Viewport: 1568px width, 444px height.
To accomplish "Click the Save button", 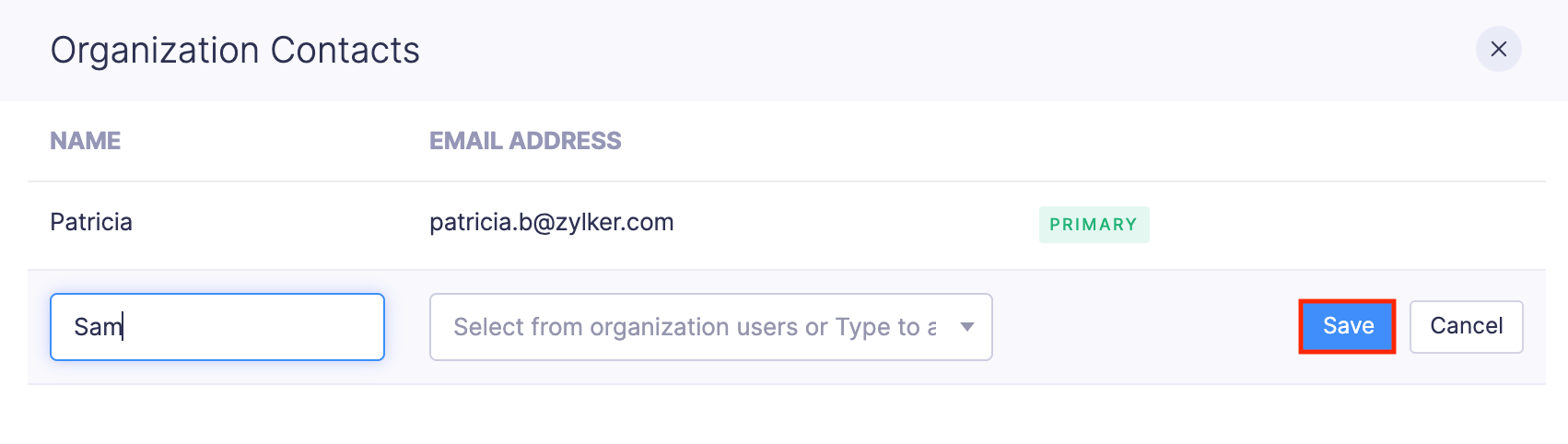I will (1347, 326).
